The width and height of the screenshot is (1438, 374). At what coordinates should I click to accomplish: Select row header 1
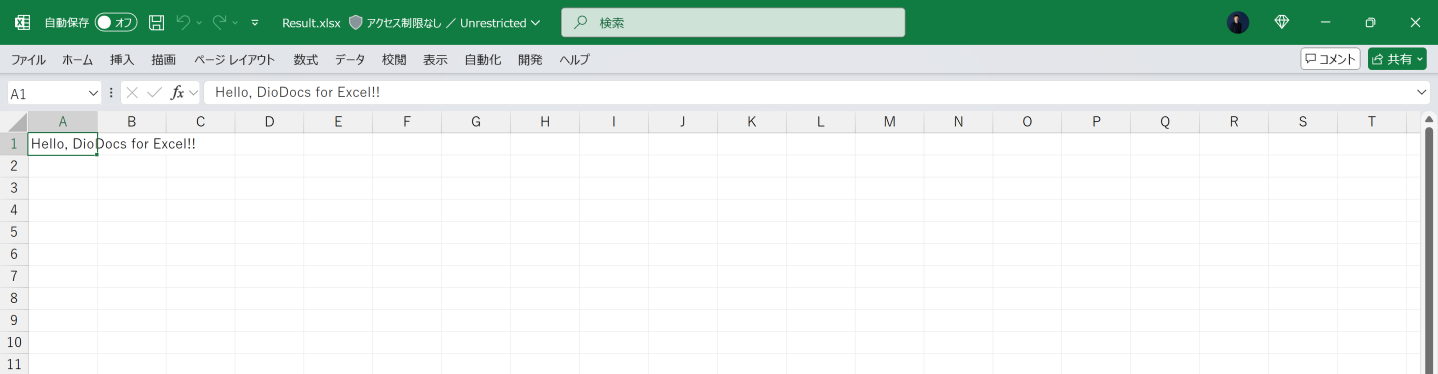(x=14, y=144)
